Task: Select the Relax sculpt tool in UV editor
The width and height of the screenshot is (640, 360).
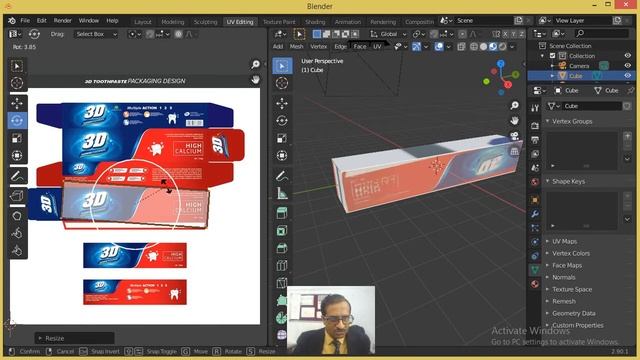Action: 17,233
